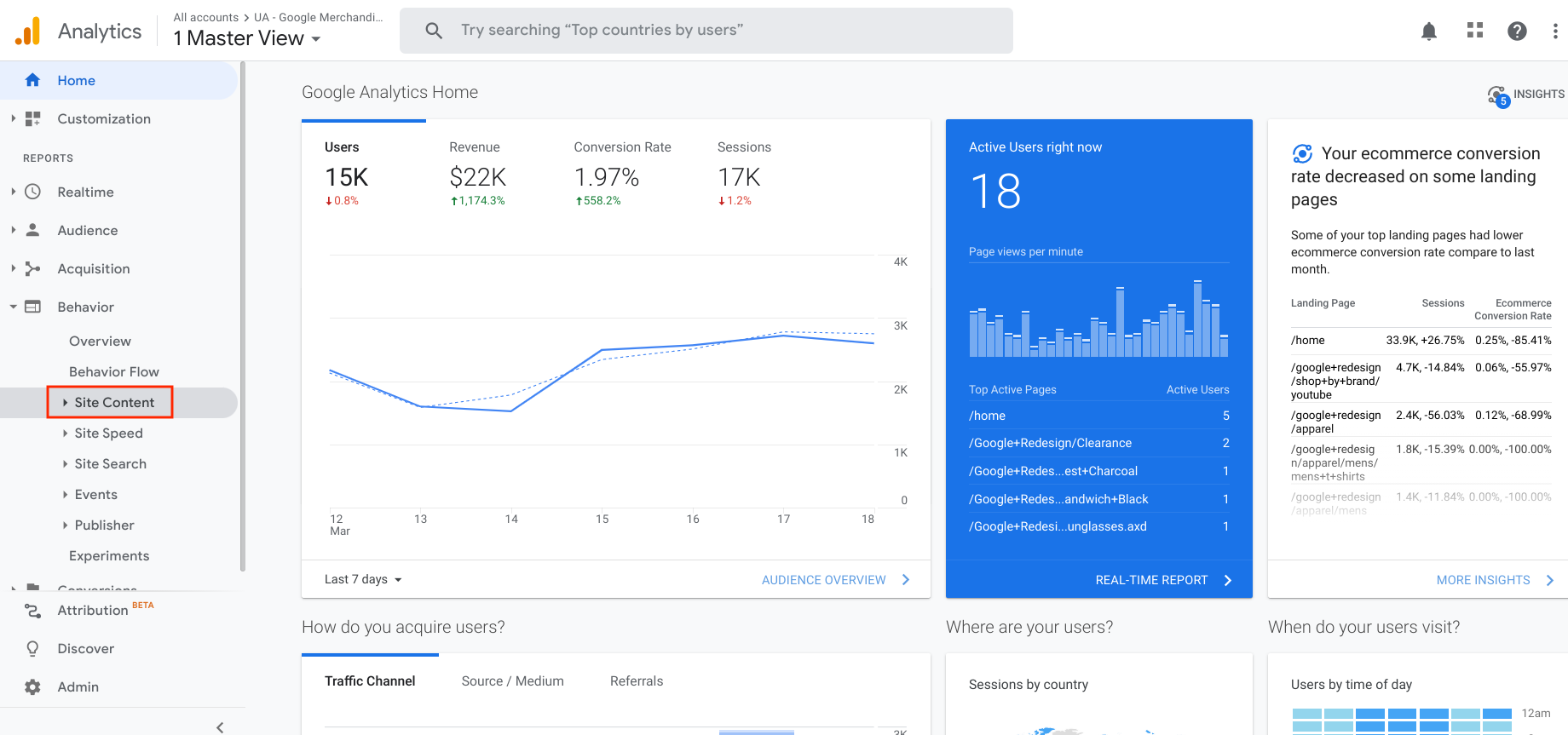
Task: Open Behavior Flow in the sidebar
Action: [x=114, y=371]
